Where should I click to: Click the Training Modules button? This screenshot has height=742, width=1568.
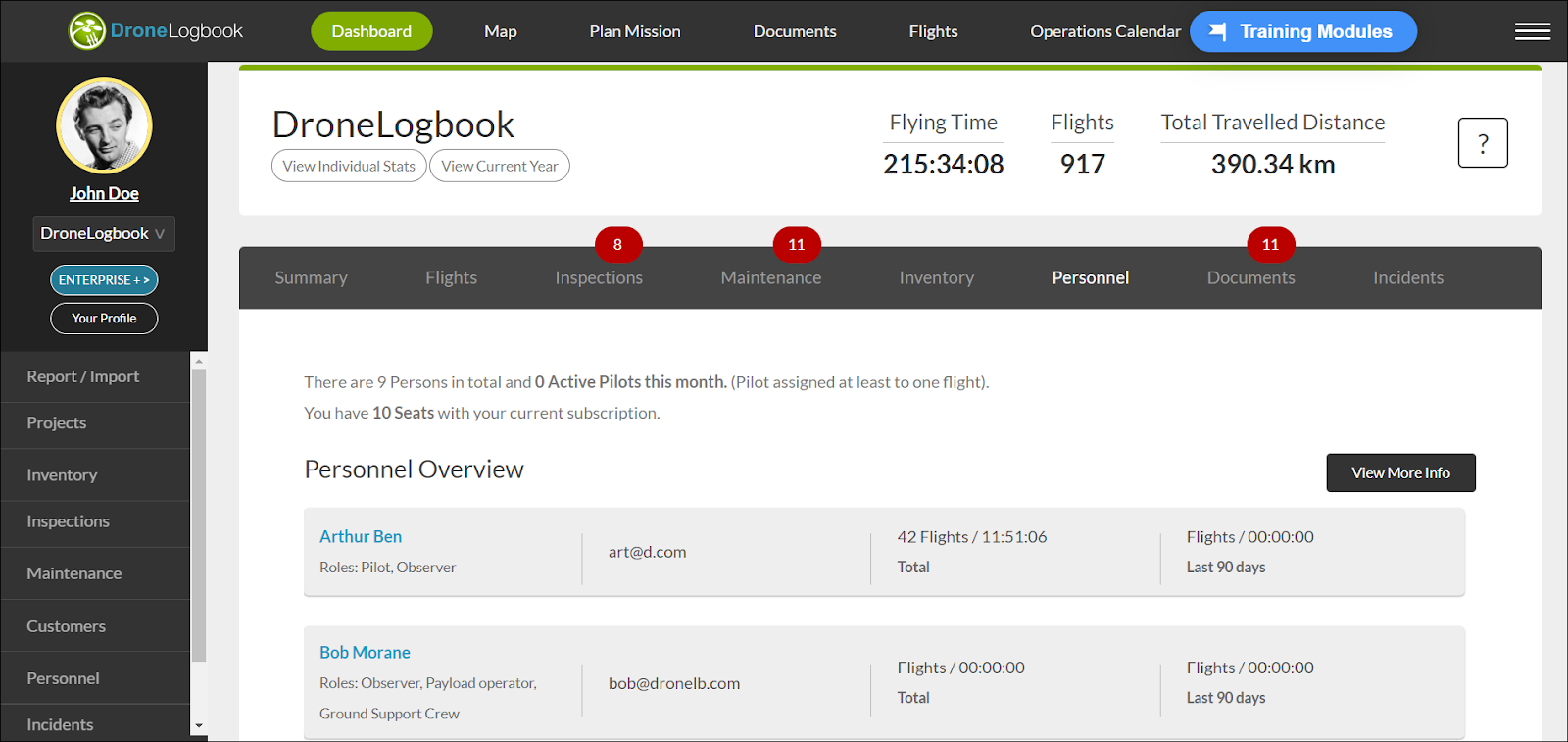[1303, 31]
